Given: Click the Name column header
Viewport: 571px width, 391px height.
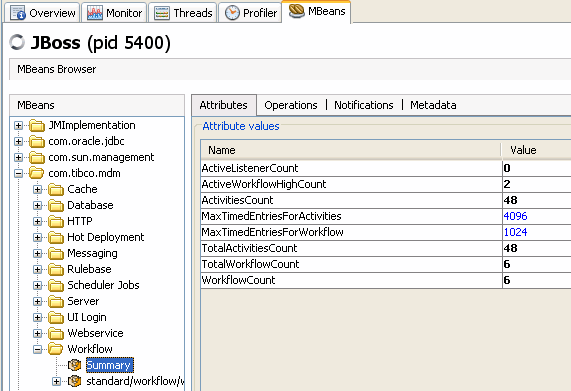Looking at the screenshot, I should [x=351, y=150].
